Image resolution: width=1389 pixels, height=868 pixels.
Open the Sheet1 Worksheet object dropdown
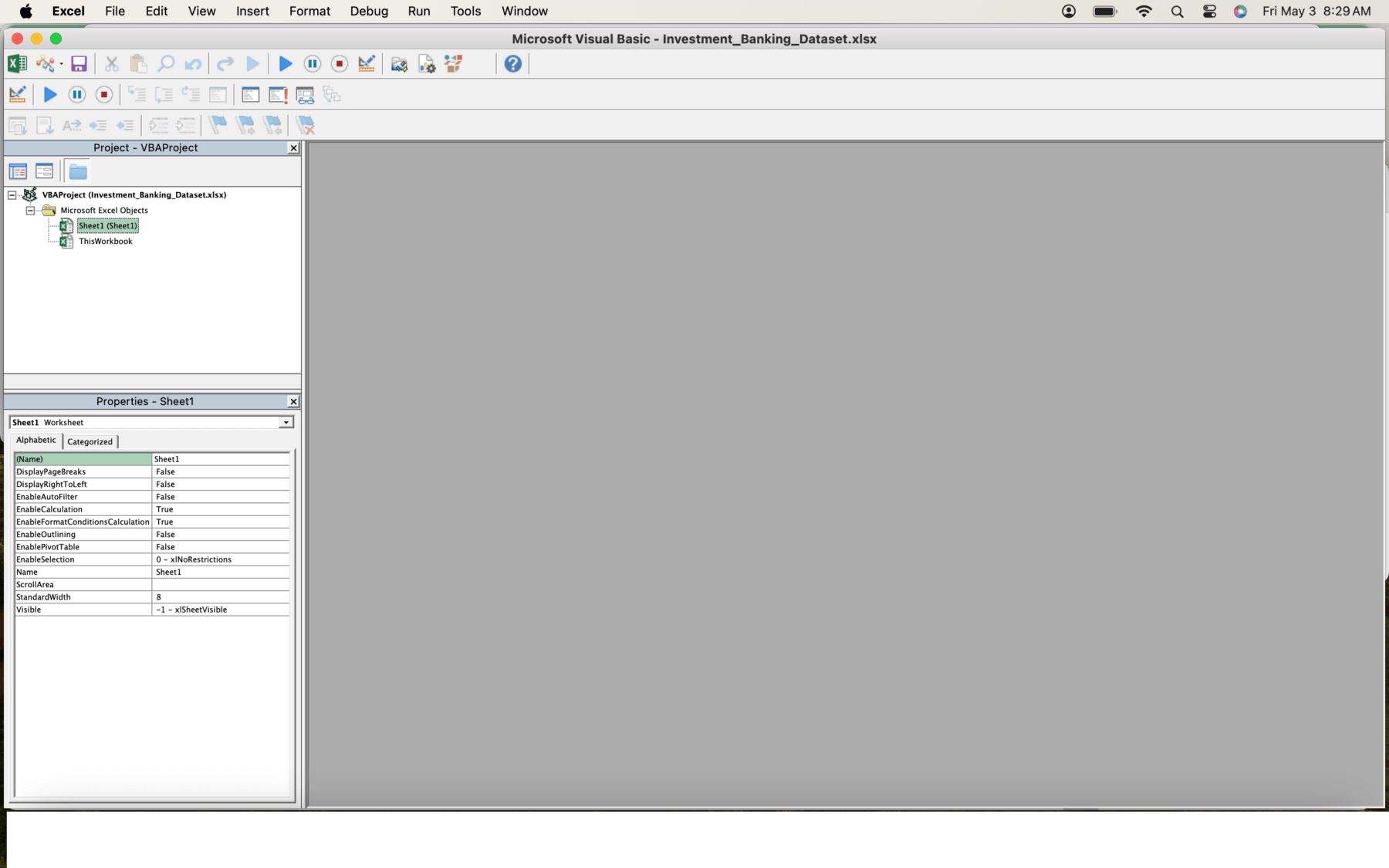point(286,423)
